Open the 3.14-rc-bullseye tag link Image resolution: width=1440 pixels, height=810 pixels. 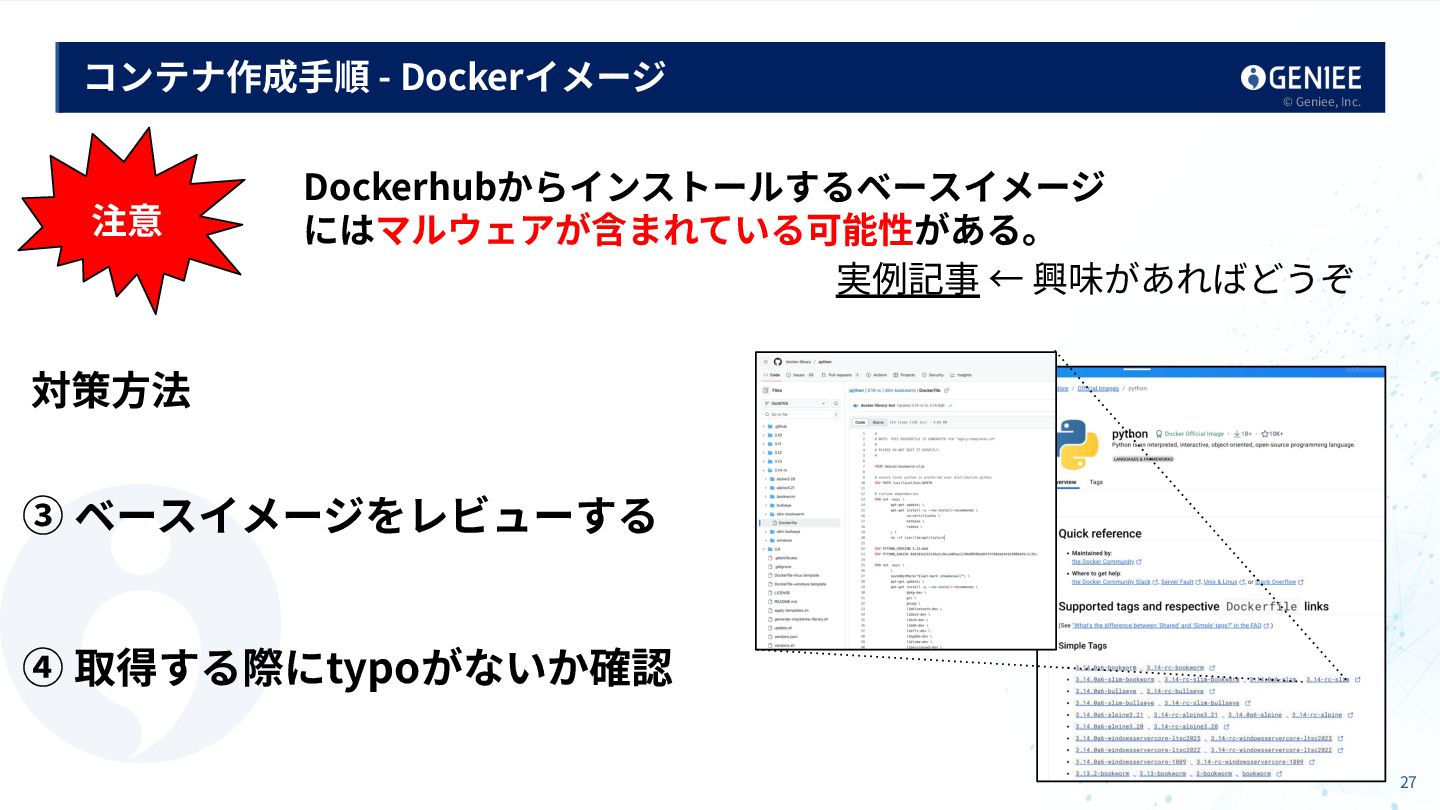coord(1175,691)
